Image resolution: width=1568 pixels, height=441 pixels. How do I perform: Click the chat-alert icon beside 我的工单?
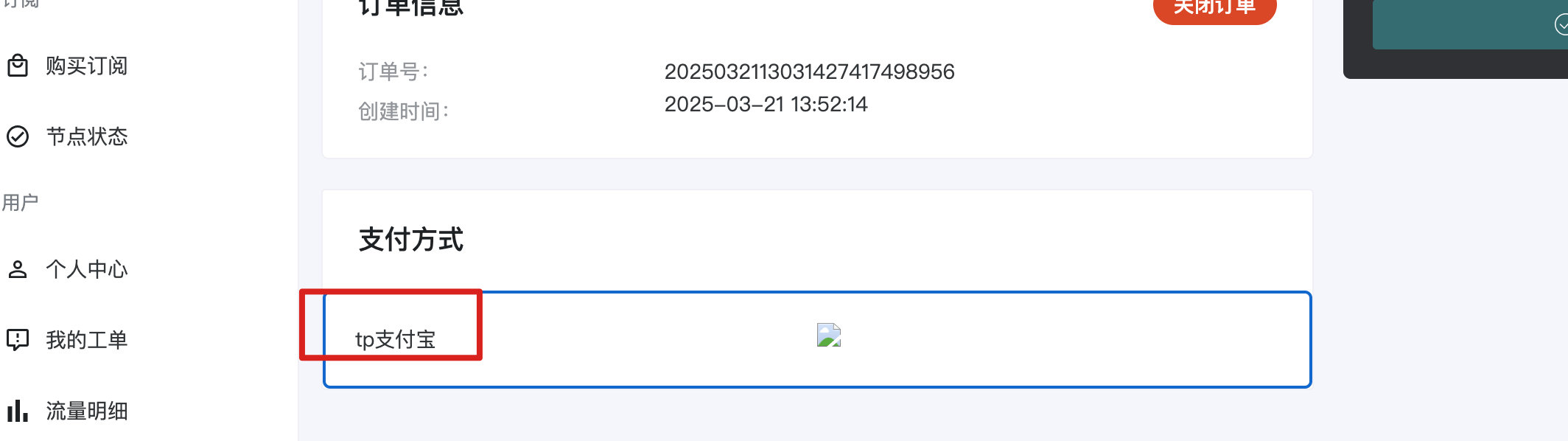(x=18, y=340)
